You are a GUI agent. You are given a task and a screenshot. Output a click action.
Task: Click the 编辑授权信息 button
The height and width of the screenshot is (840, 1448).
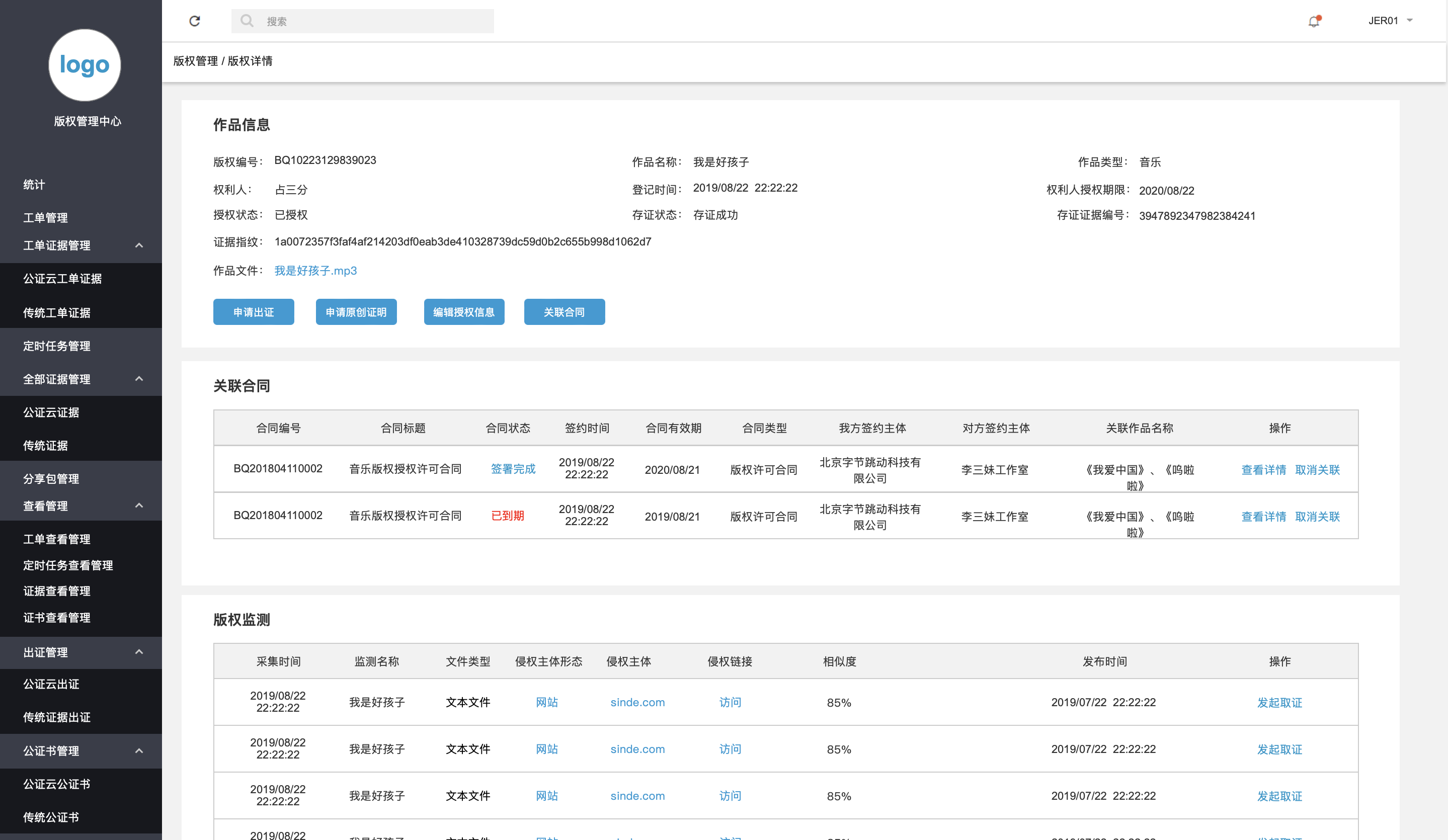(x=464, y=312)
